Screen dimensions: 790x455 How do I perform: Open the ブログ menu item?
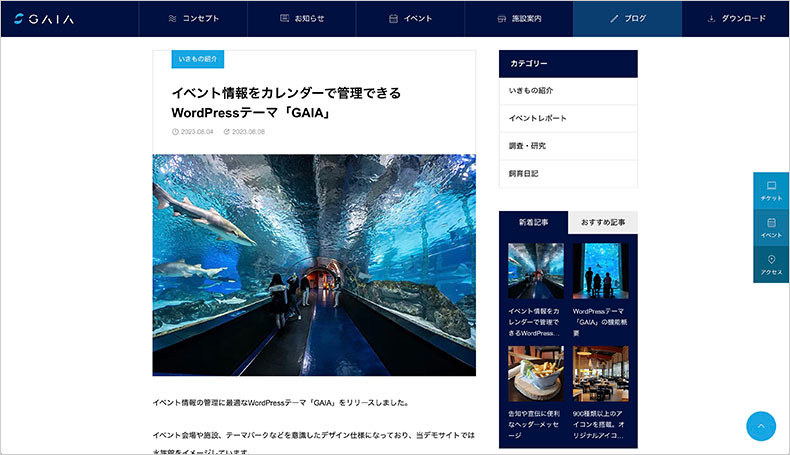click(628, 19)
